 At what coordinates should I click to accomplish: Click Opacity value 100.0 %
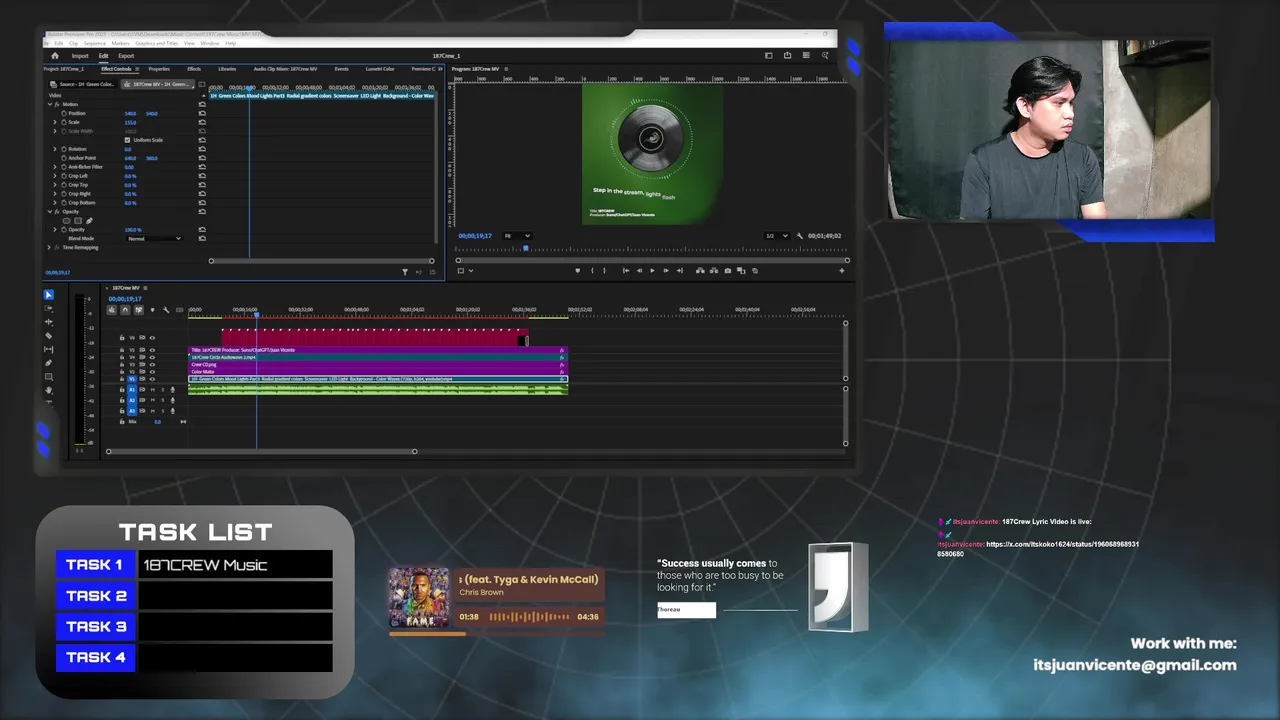tap(133, 230)
